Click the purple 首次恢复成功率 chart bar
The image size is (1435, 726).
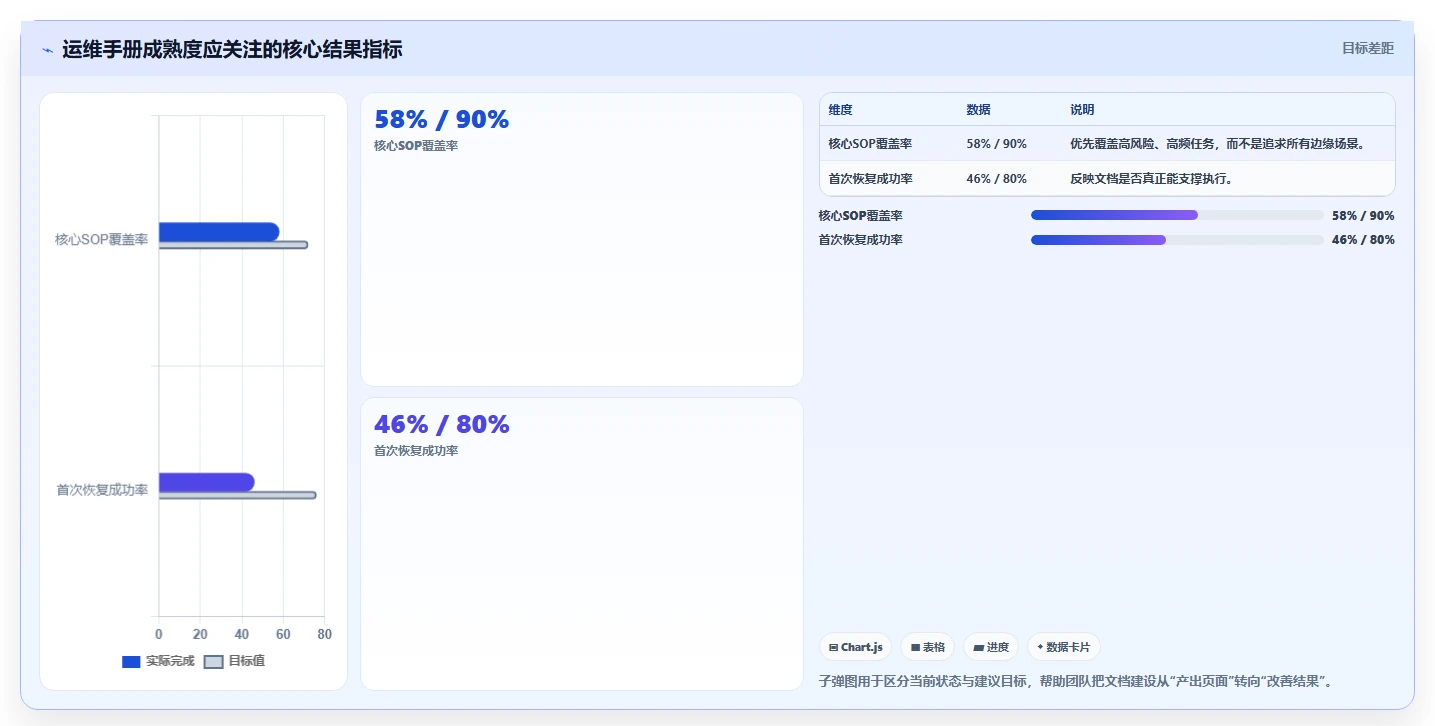[207, 482]
